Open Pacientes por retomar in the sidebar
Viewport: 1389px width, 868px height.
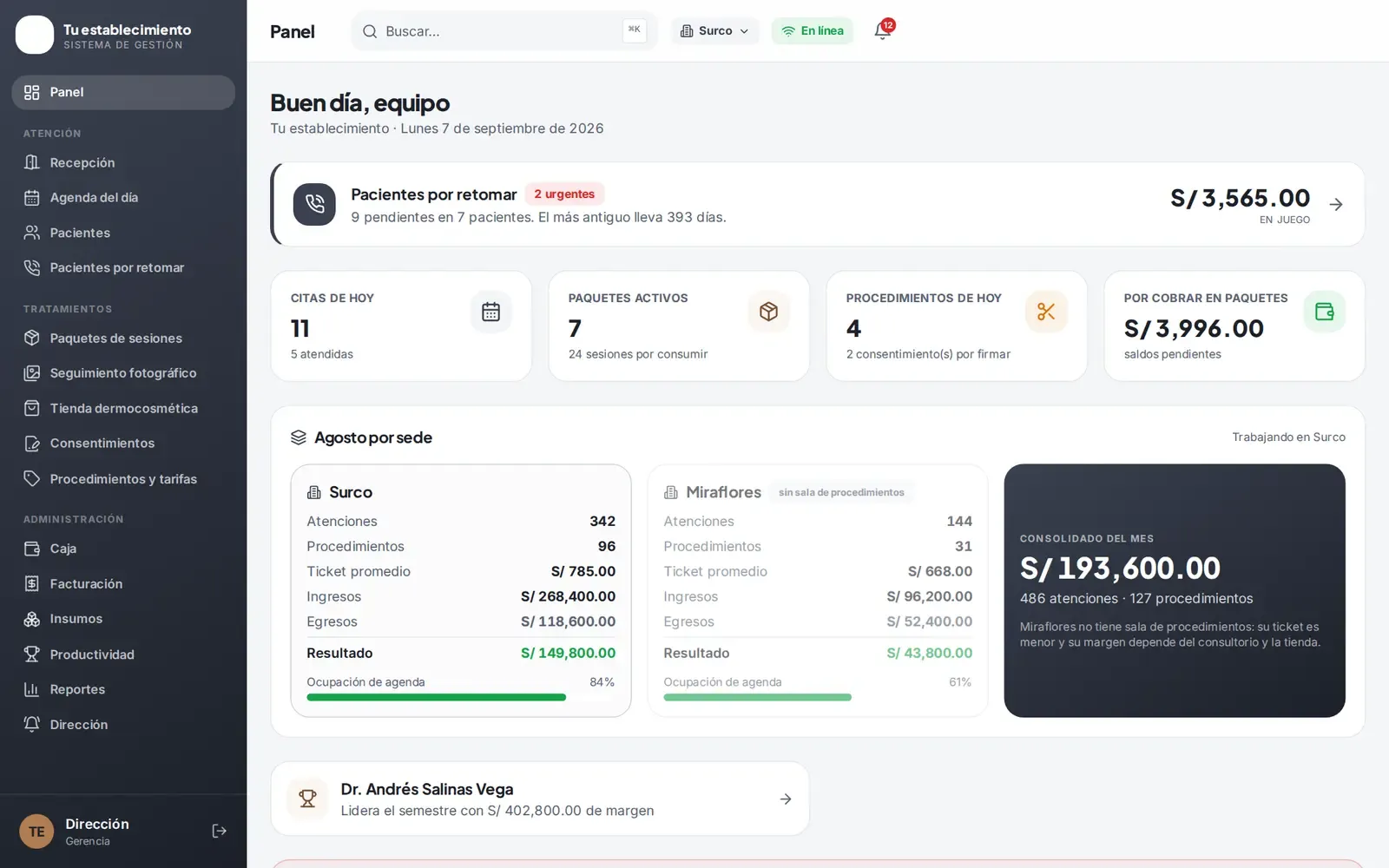[x=123, y=267]
